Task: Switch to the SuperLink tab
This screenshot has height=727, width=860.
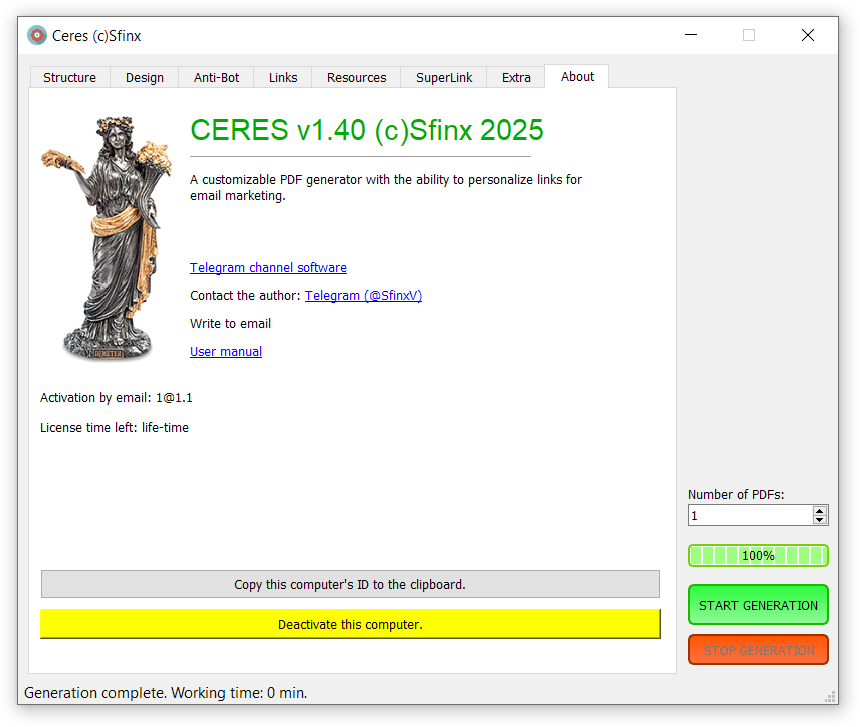Action: pos(444,78)
